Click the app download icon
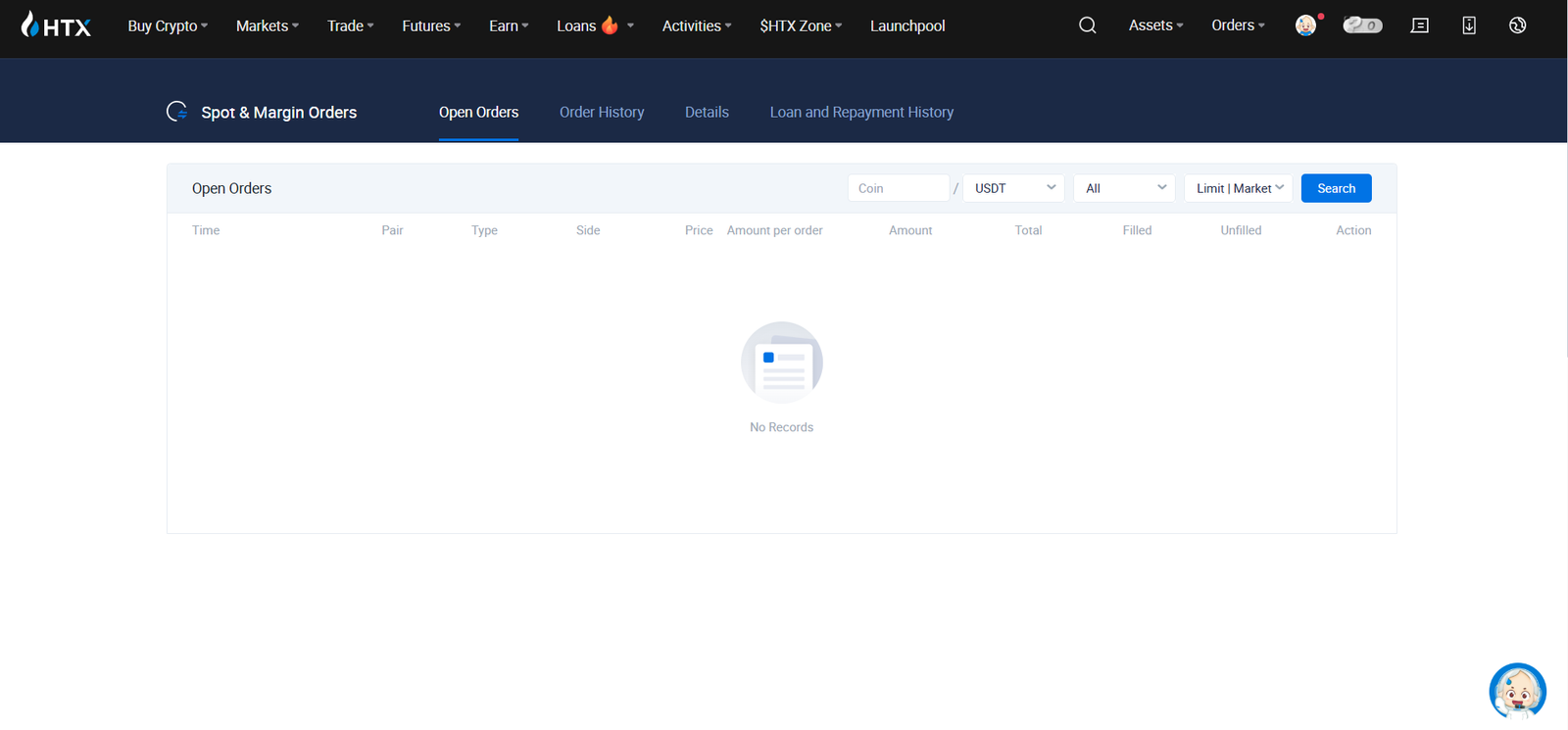 coord(1468,25)
